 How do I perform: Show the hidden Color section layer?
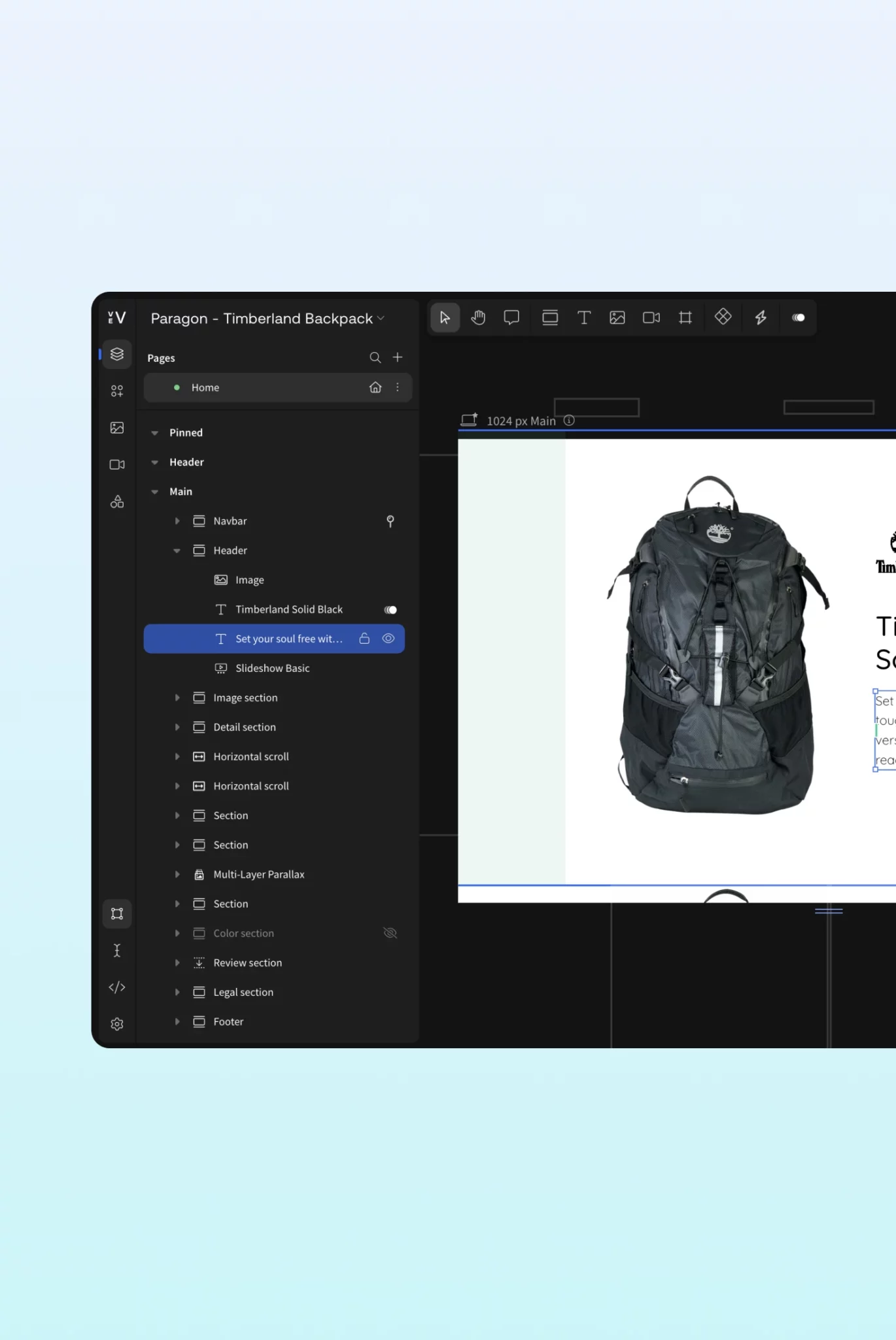coord(390,933)
